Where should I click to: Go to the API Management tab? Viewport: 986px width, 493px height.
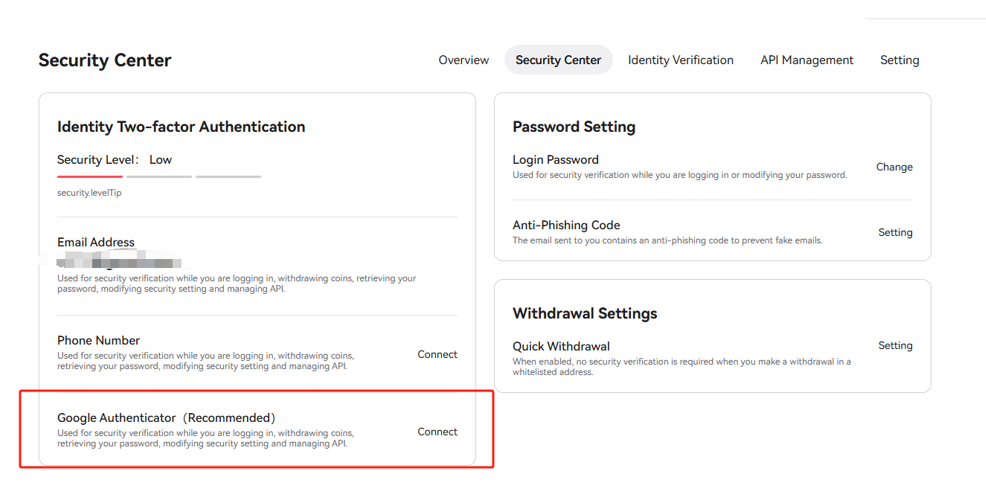[807, 60]
